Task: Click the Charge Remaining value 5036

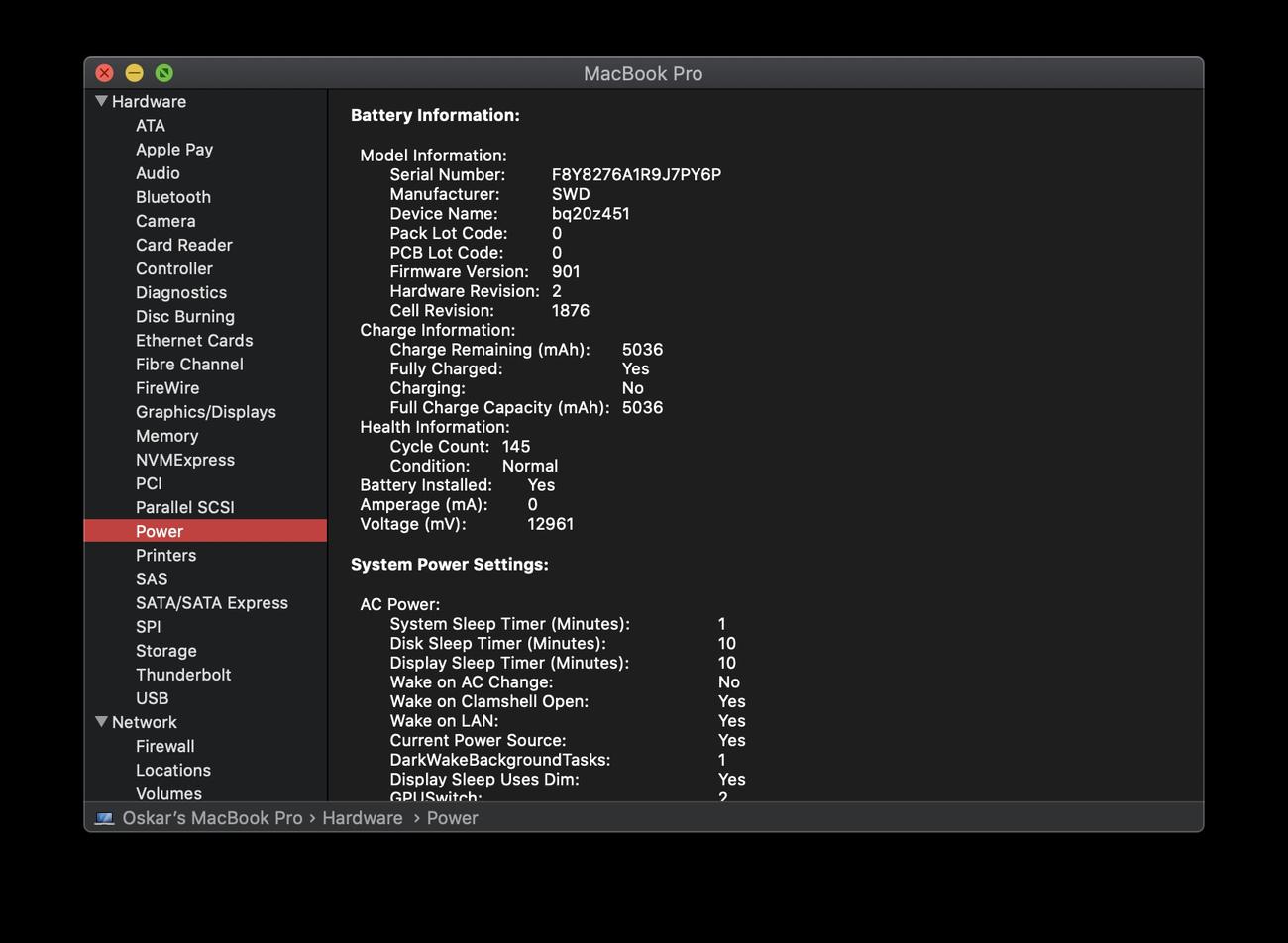Action: click(x=643, y=350)
